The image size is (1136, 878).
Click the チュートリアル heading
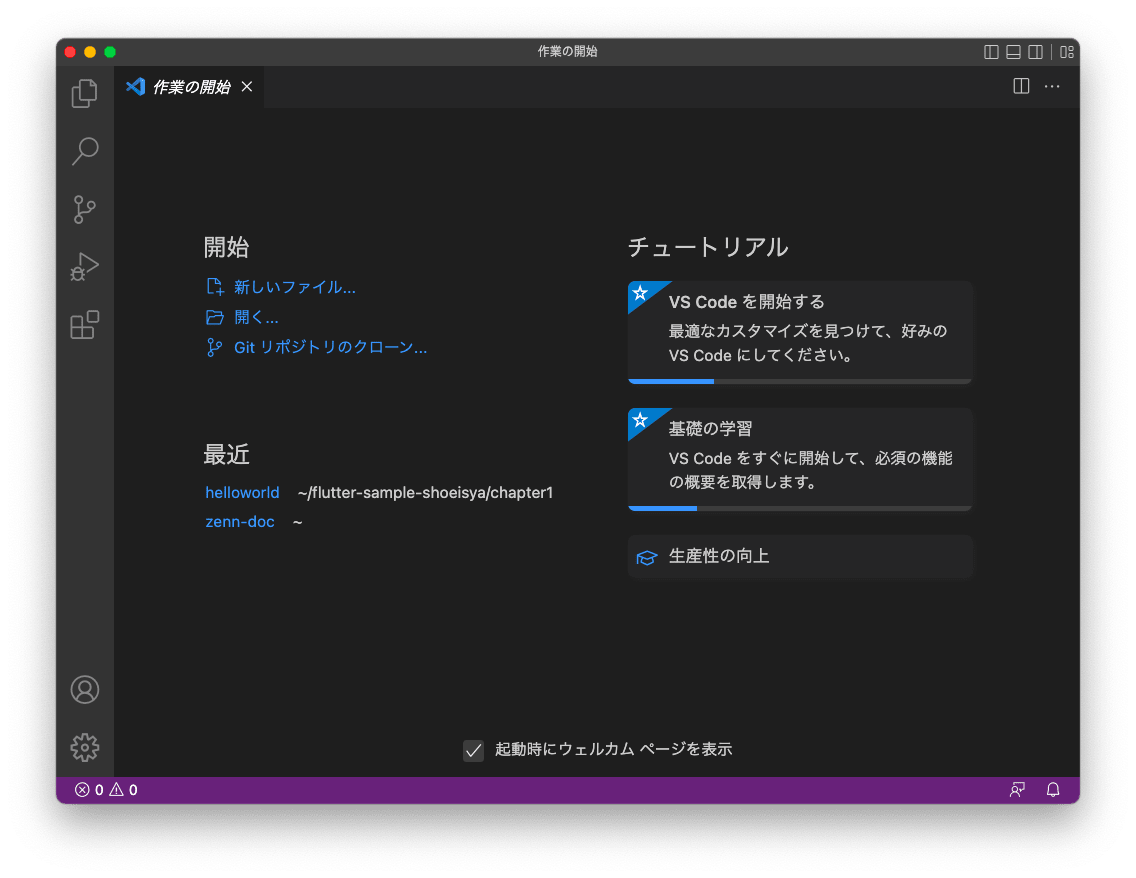point(707,247)
